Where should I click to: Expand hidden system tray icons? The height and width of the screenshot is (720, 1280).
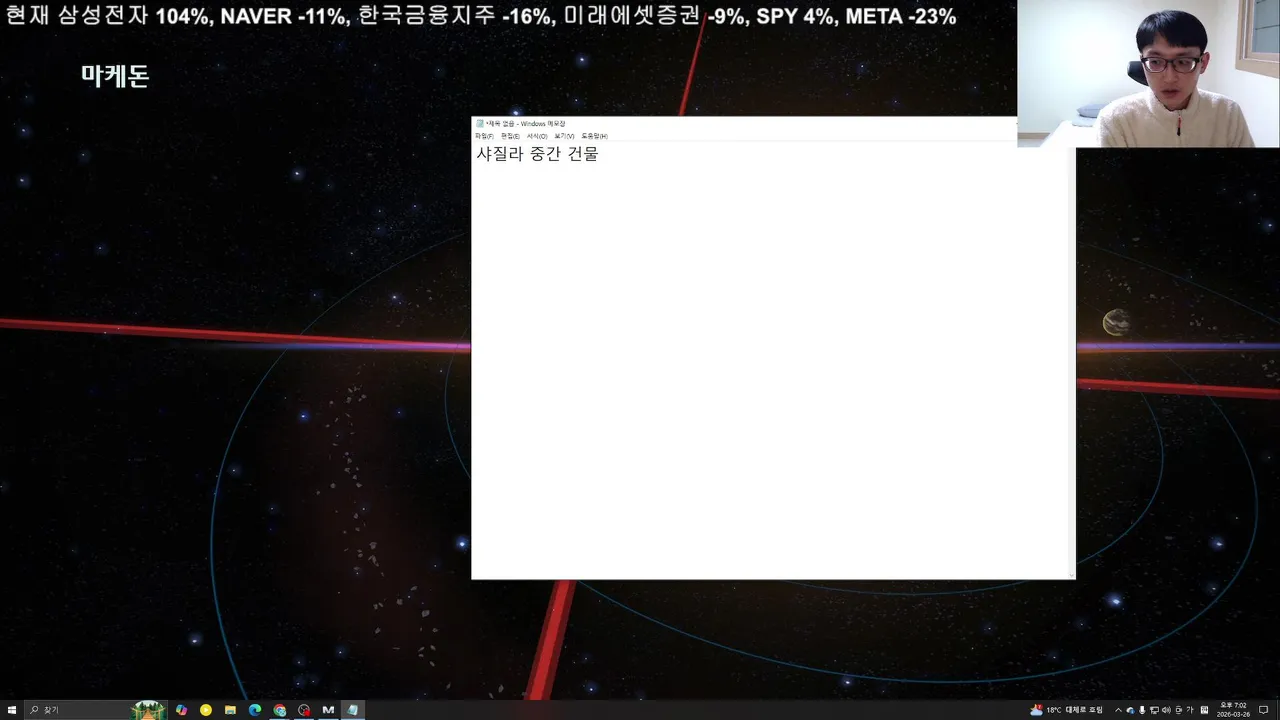[x=1118, y=710]
